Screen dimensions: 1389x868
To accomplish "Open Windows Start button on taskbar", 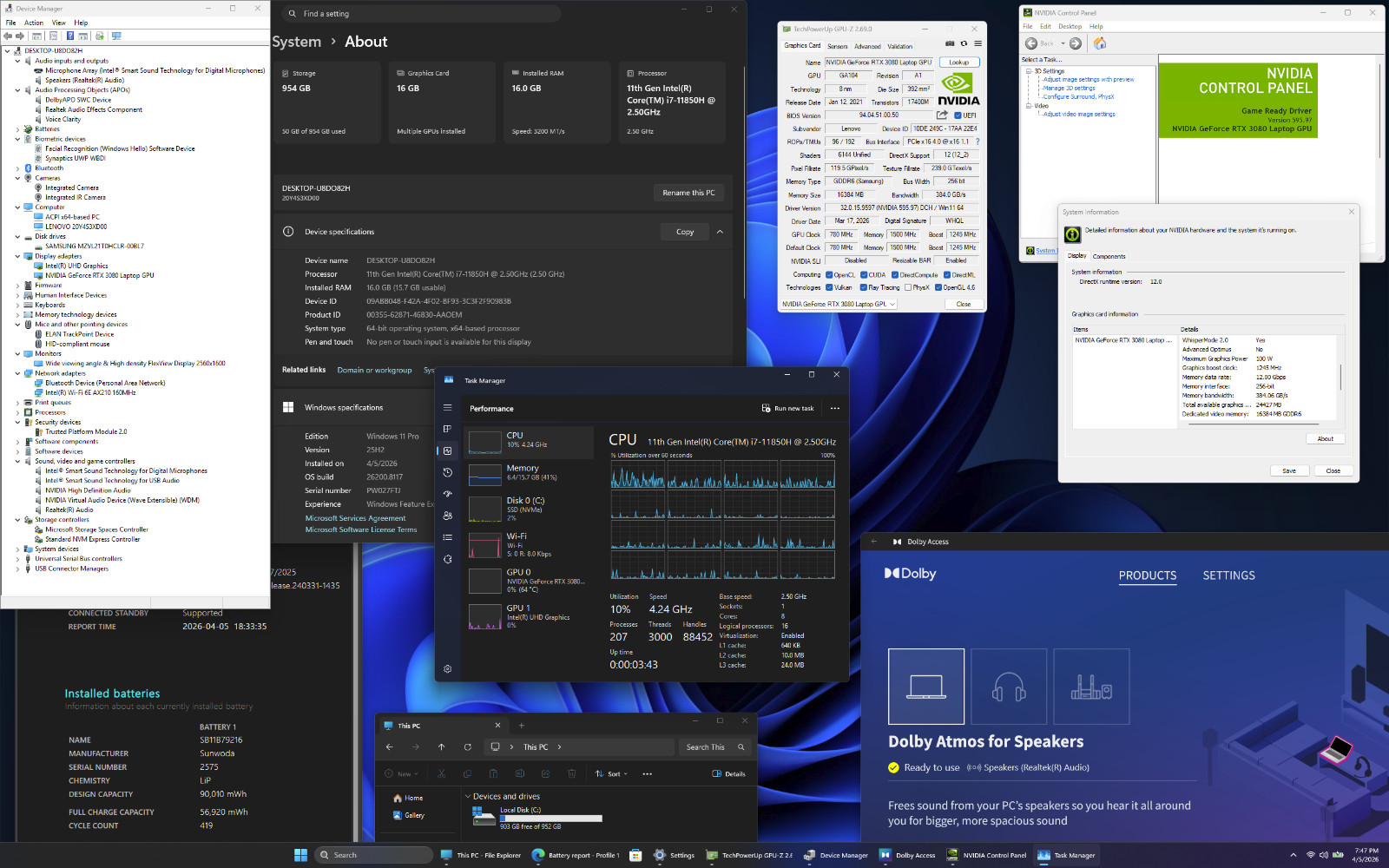I will click(x=300, y=855).
